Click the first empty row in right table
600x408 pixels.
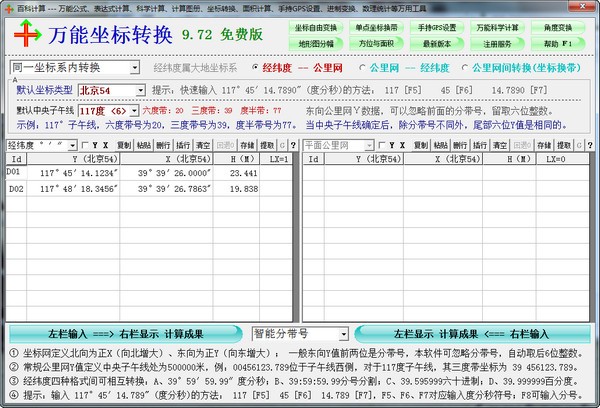(x=446, y=173)
